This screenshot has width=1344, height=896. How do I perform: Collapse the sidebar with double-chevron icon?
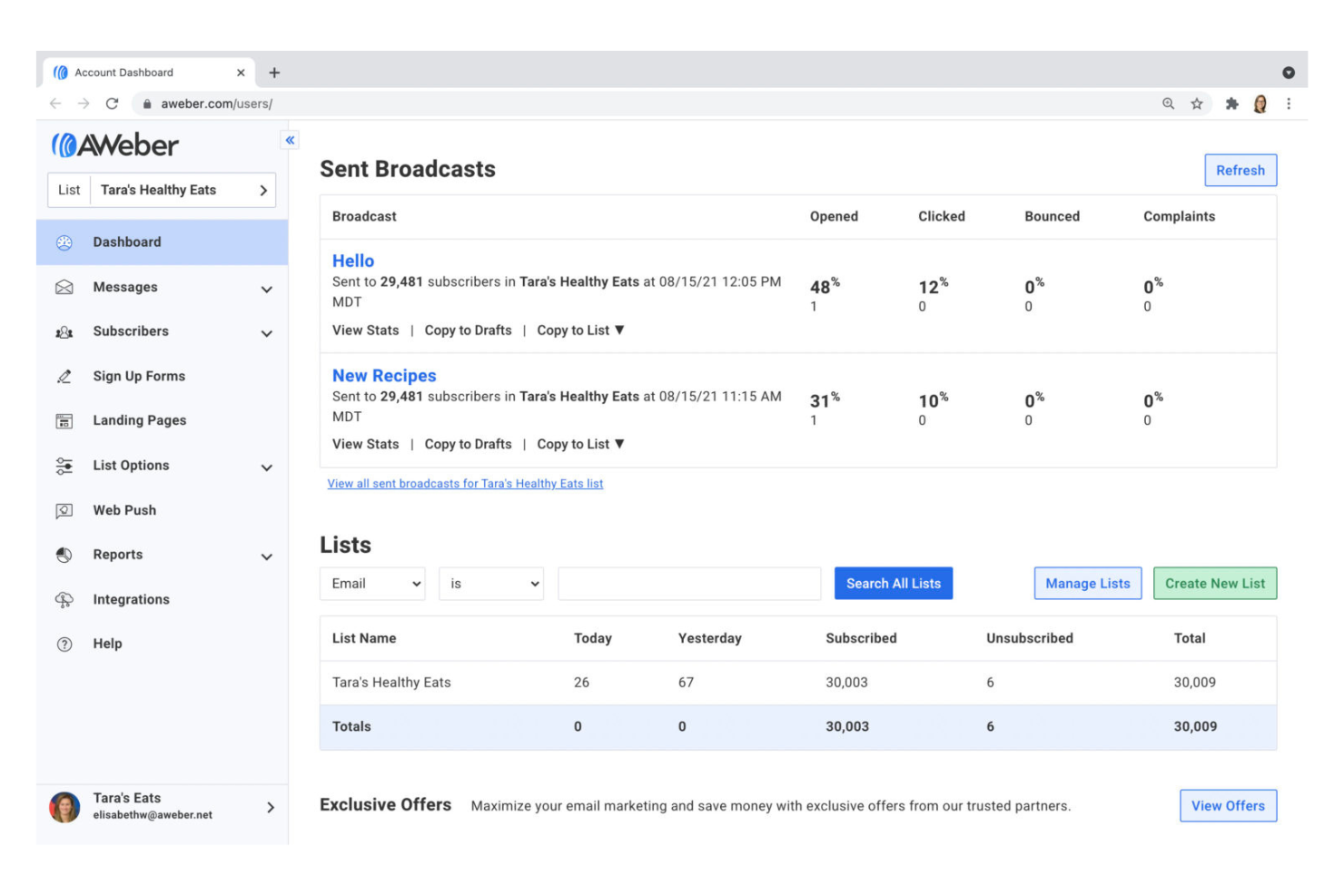click(x=290, y=140)
